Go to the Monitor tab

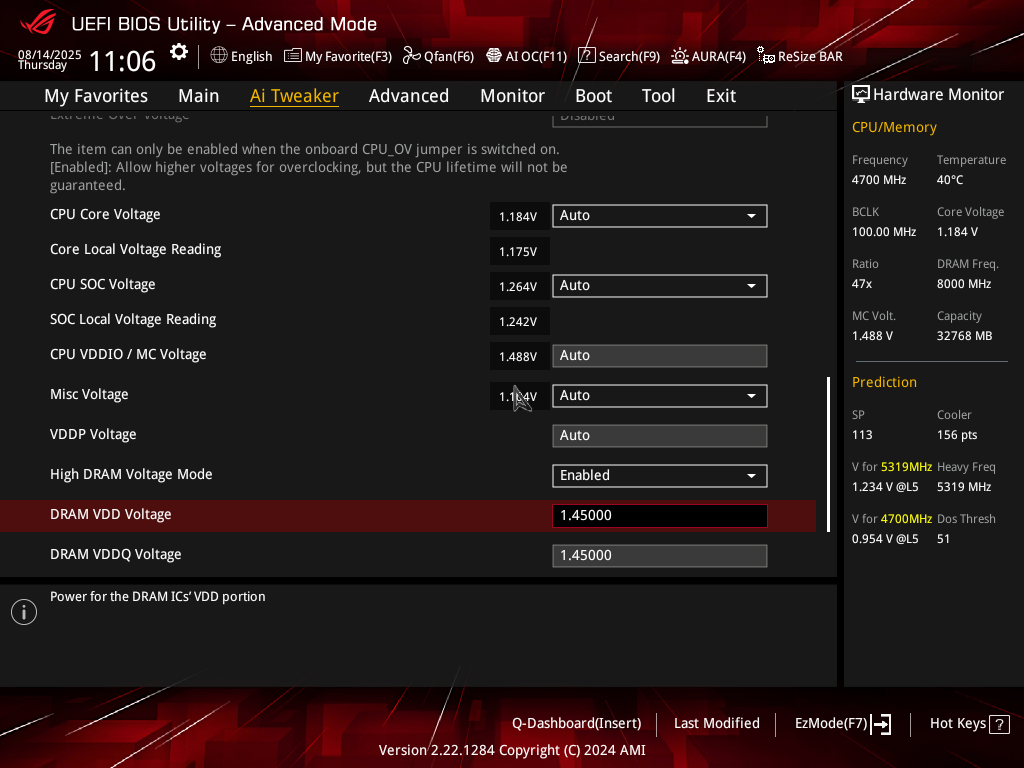pos(513,96)
